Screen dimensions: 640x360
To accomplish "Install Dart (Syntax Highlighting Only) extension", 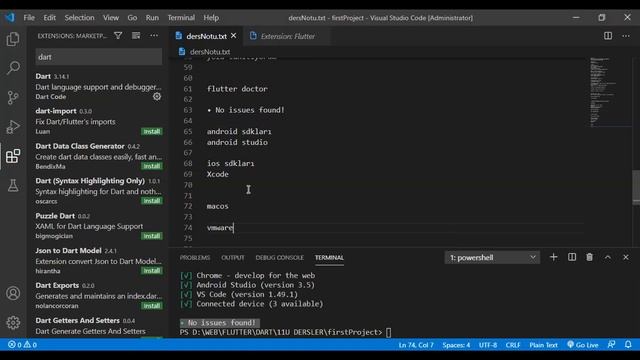I will (151, 201).
